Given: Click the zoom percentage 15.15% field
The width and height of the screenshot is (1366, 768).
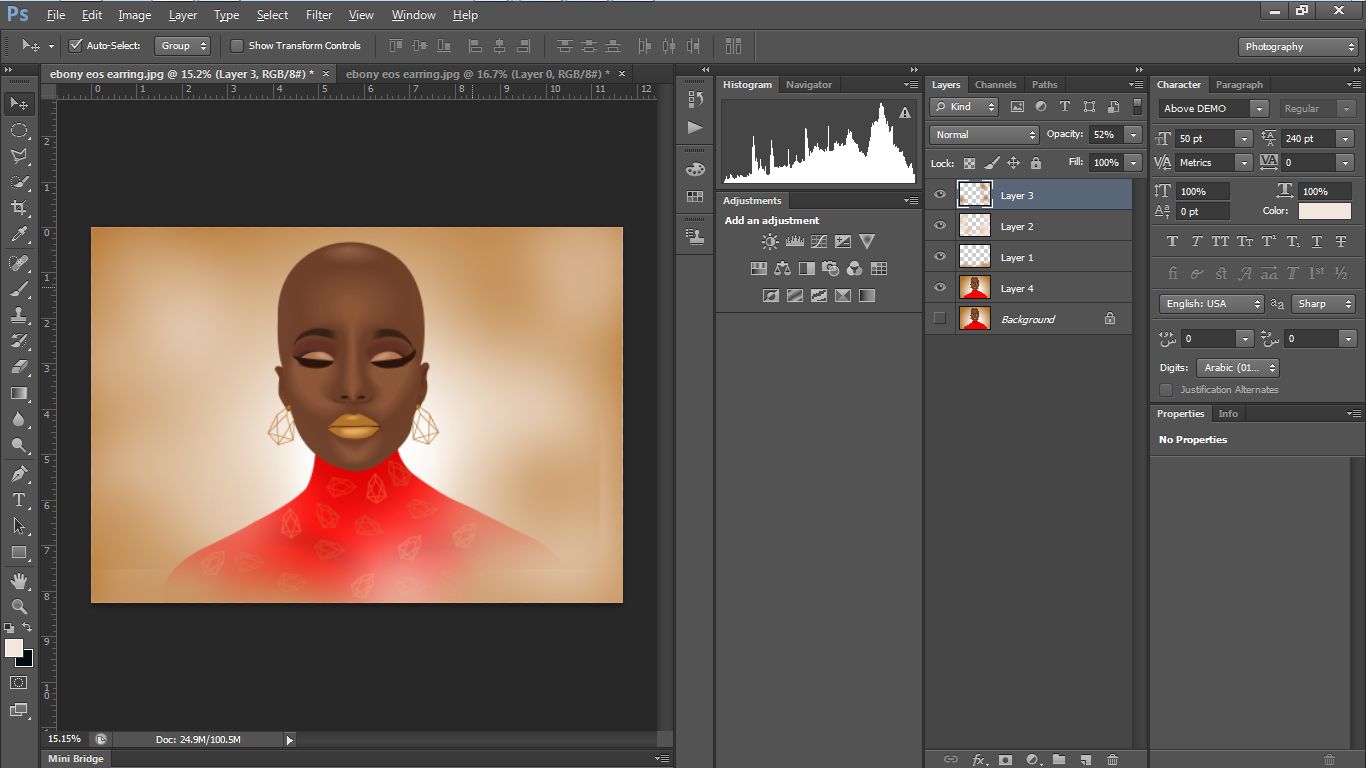Looking at the screenshot, I should coord(64,739).
